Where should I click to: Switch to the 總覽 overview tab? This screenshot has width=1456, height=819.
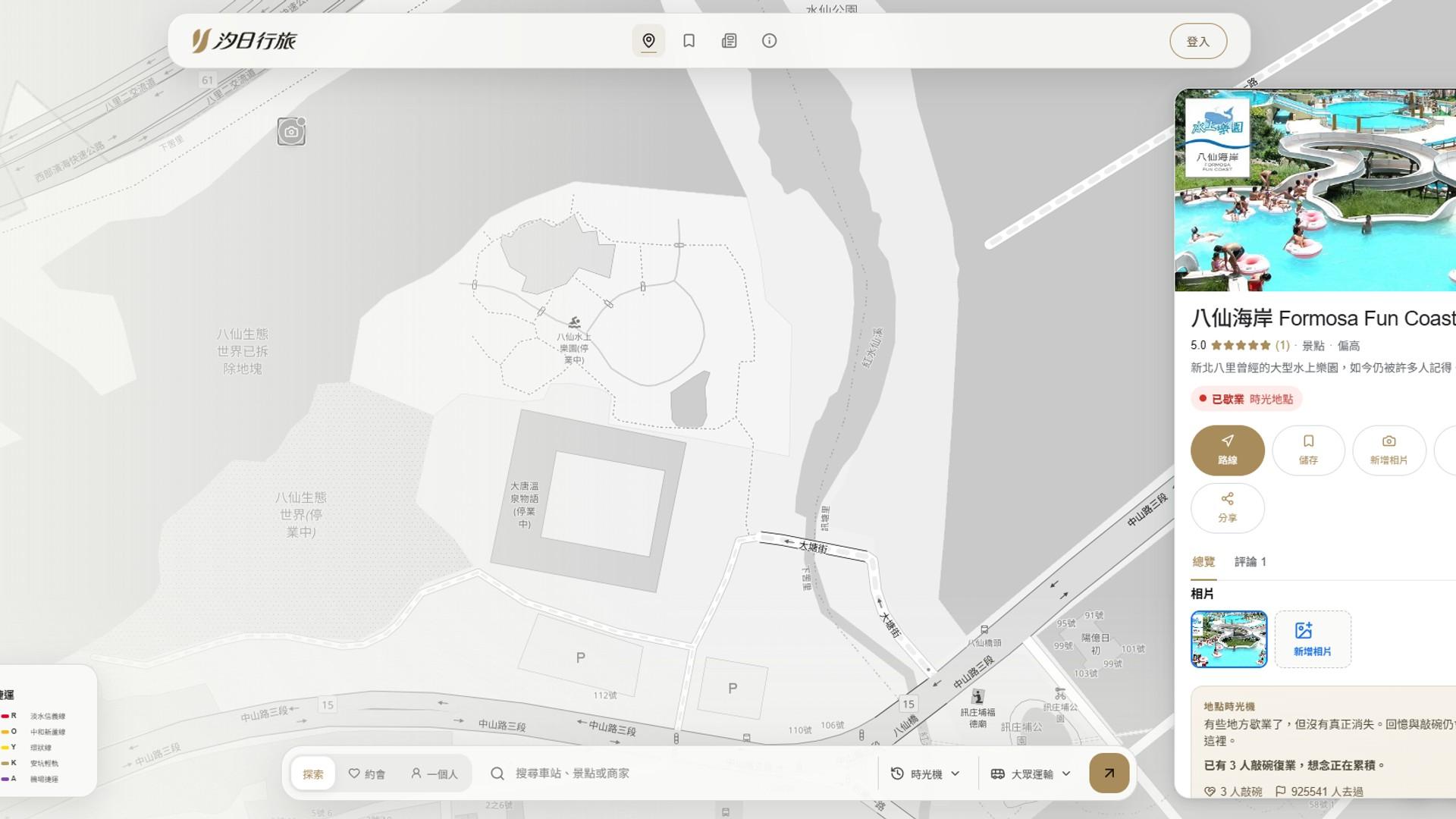[x=1203, y=562]
